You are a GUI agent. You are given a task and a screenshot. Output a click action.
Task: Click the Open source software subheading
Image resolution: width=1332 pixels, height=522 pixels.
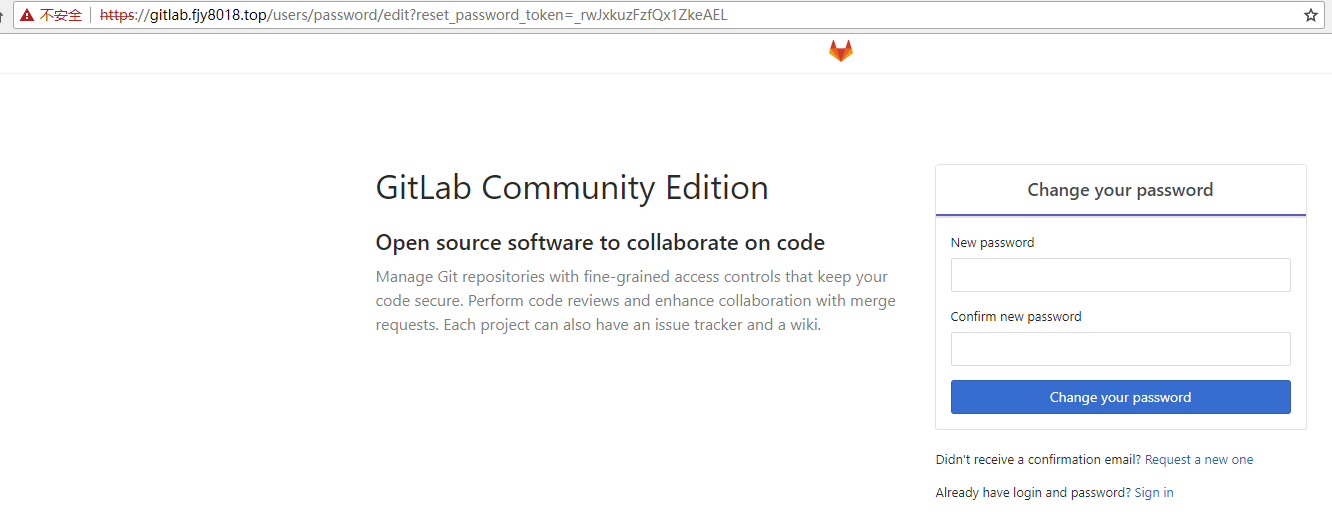coord(600,243)
